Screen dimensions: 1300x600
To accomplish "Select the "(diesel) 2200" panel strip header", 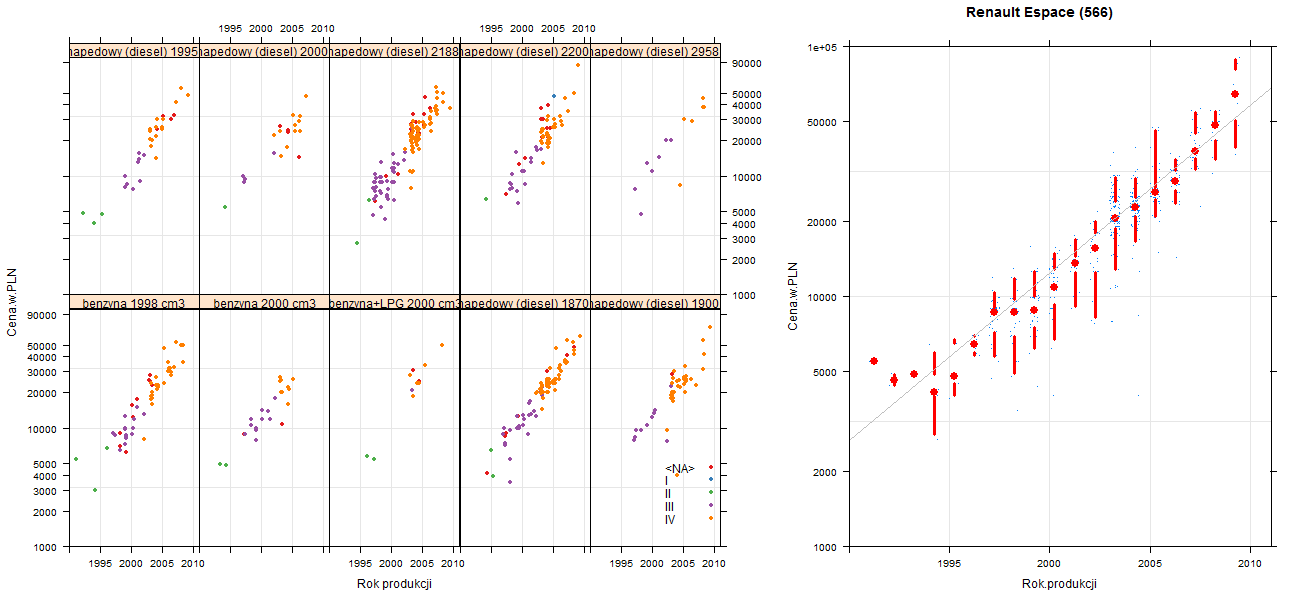I will tap(524, 51).
